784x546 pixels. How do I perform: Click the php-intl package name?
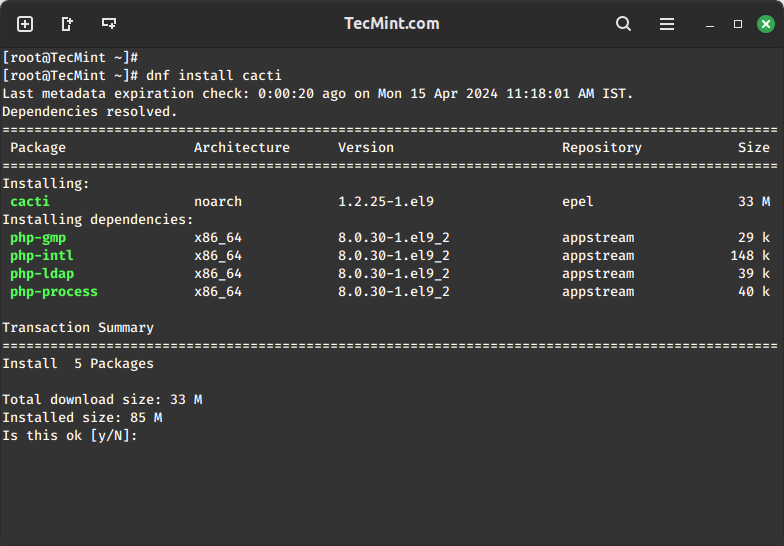[x=42, y=256]
